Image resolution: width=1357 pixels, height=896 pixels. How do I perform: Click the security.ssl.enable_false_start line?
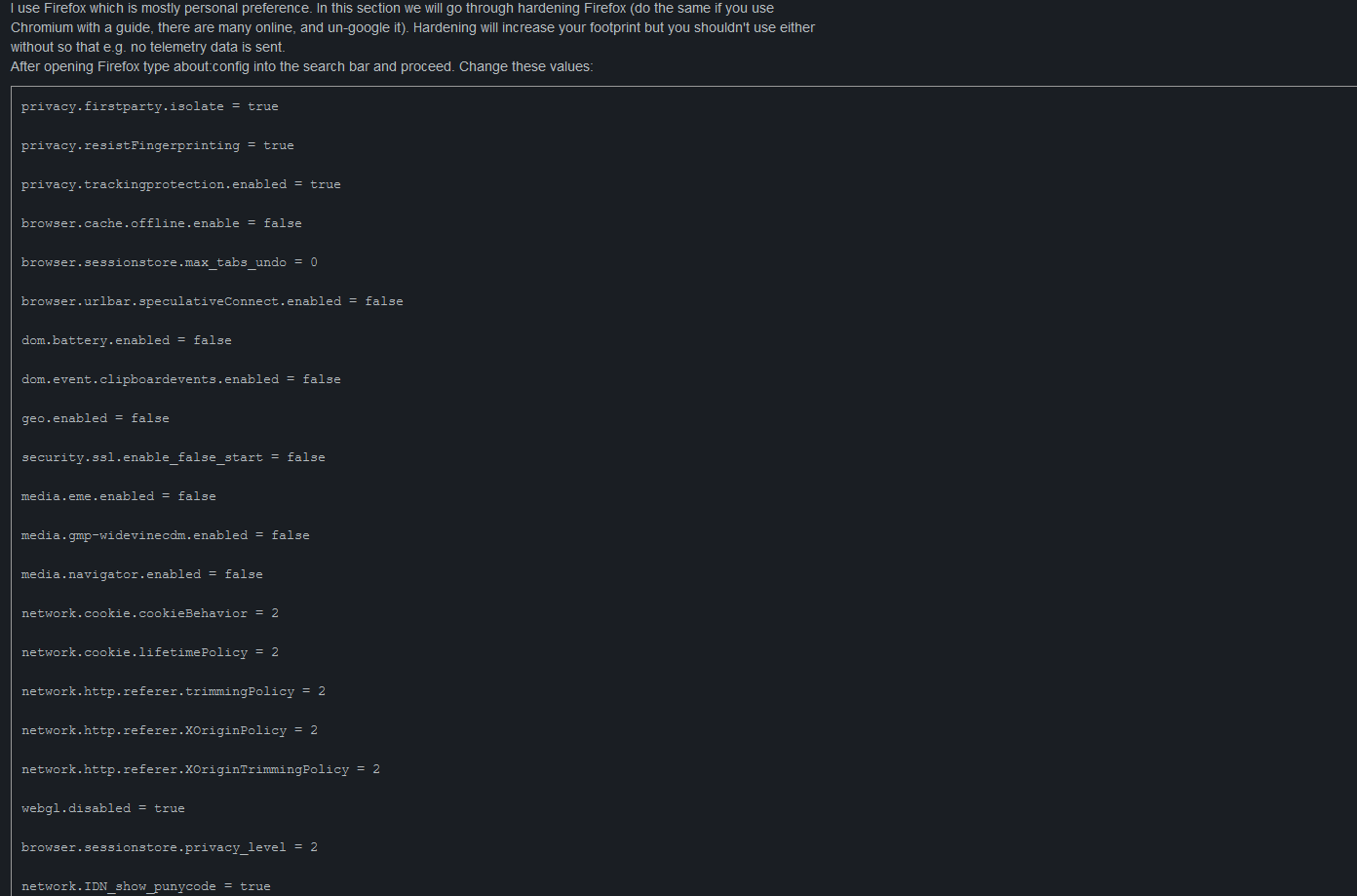coord(173,457)
